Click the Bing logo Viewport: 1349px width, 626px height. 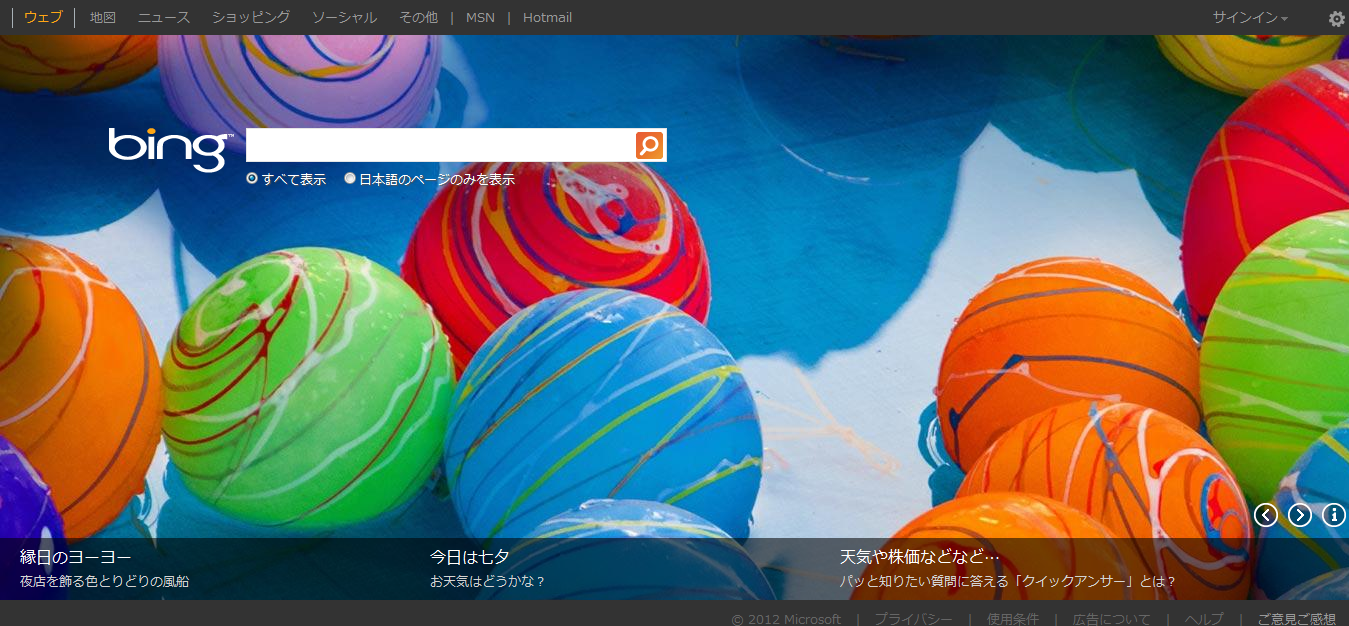coord(169,148)
